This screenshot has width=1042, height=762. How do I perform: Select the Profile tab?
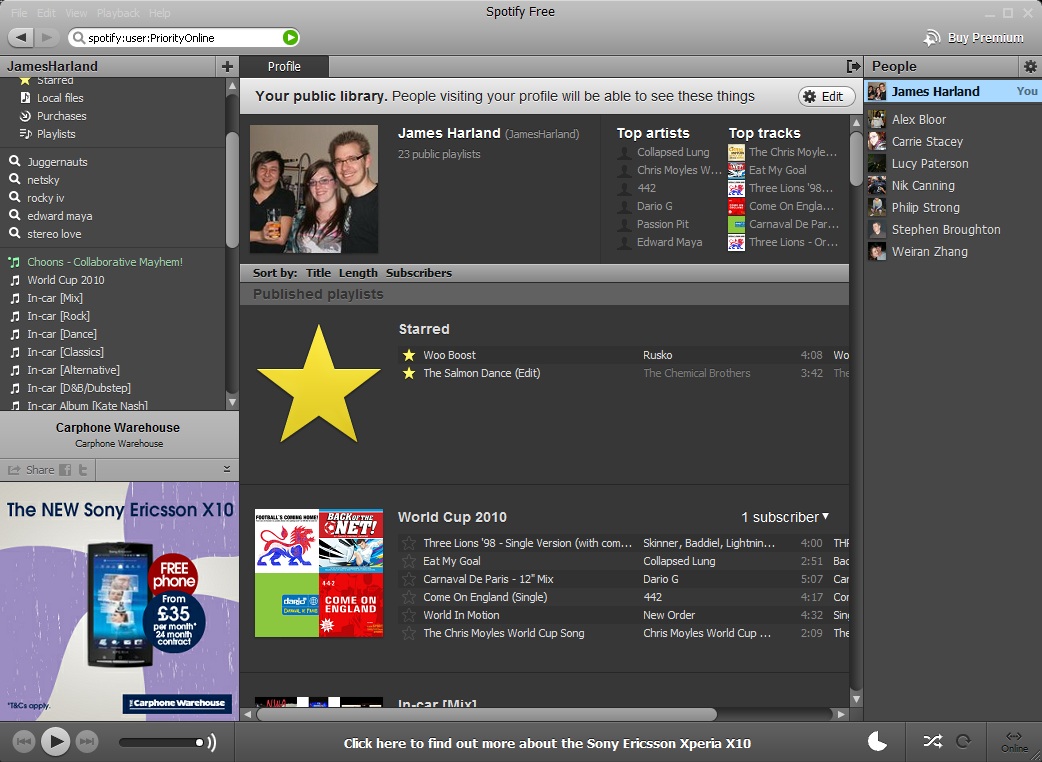(284, 66)
